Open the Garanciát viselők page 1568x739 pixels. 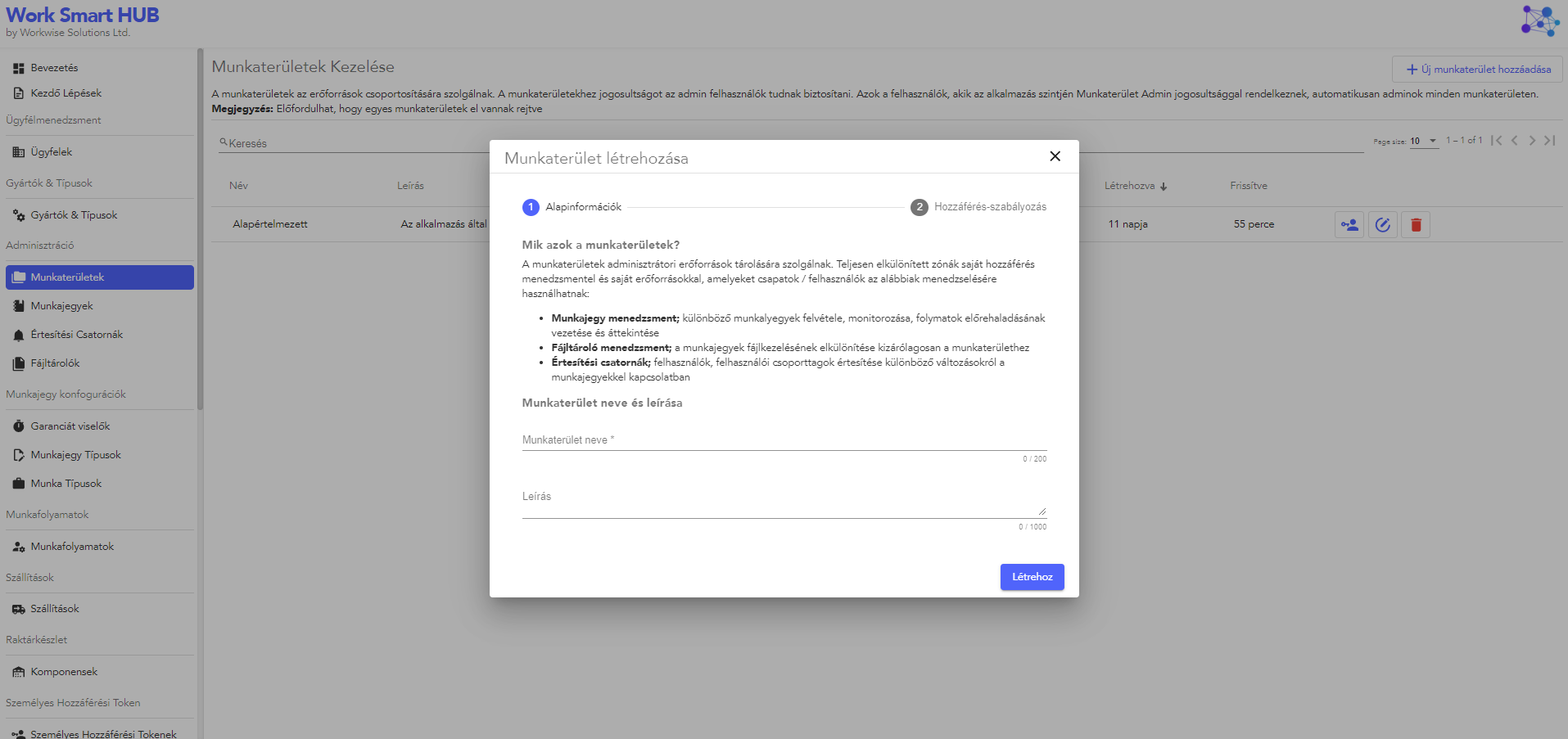pyautogui.click(x=70, y=426)
